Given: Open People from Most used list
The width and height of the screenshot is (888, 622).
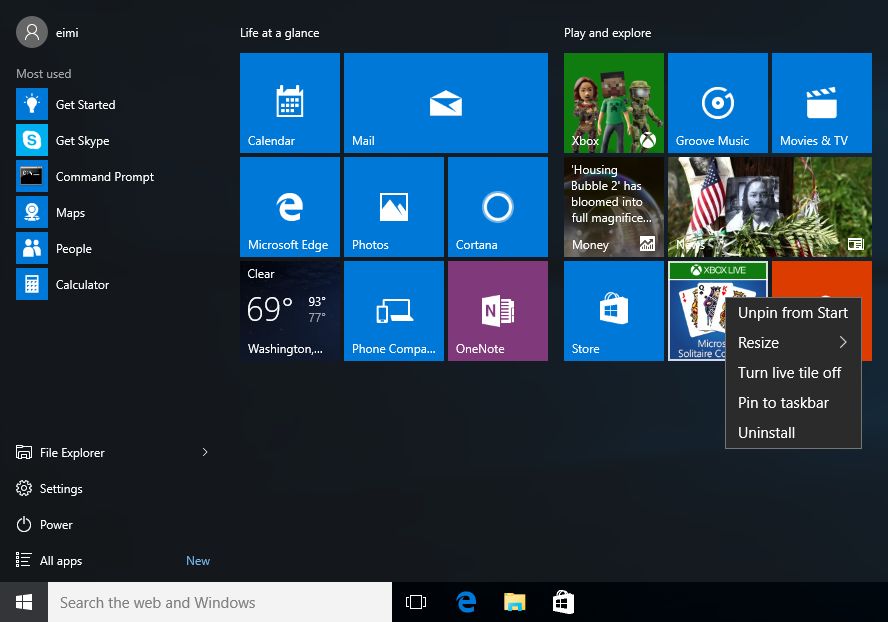Looking at the screenshot, I should pos(113,248).
